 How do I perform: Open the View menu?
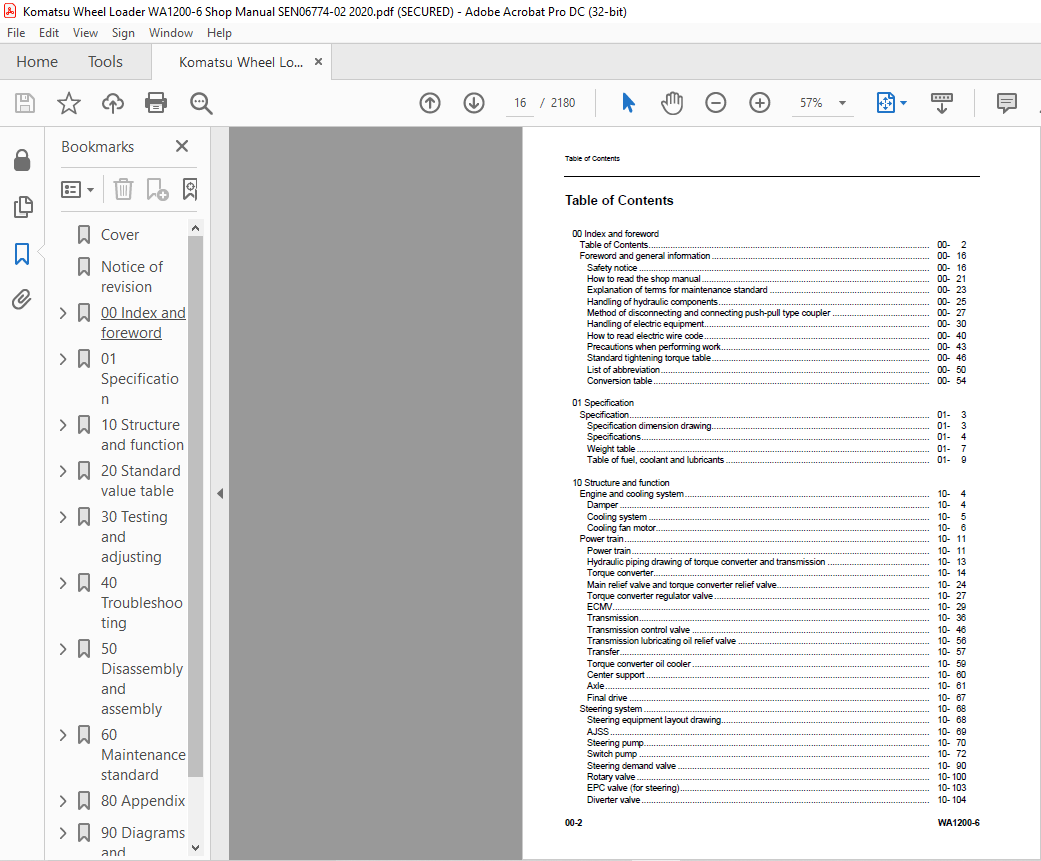[85, 33]
